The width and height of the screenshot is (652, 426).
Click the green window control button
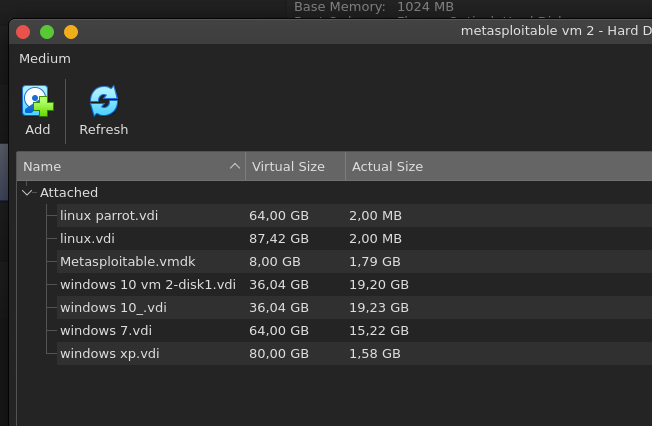click(x=47, y=32)
